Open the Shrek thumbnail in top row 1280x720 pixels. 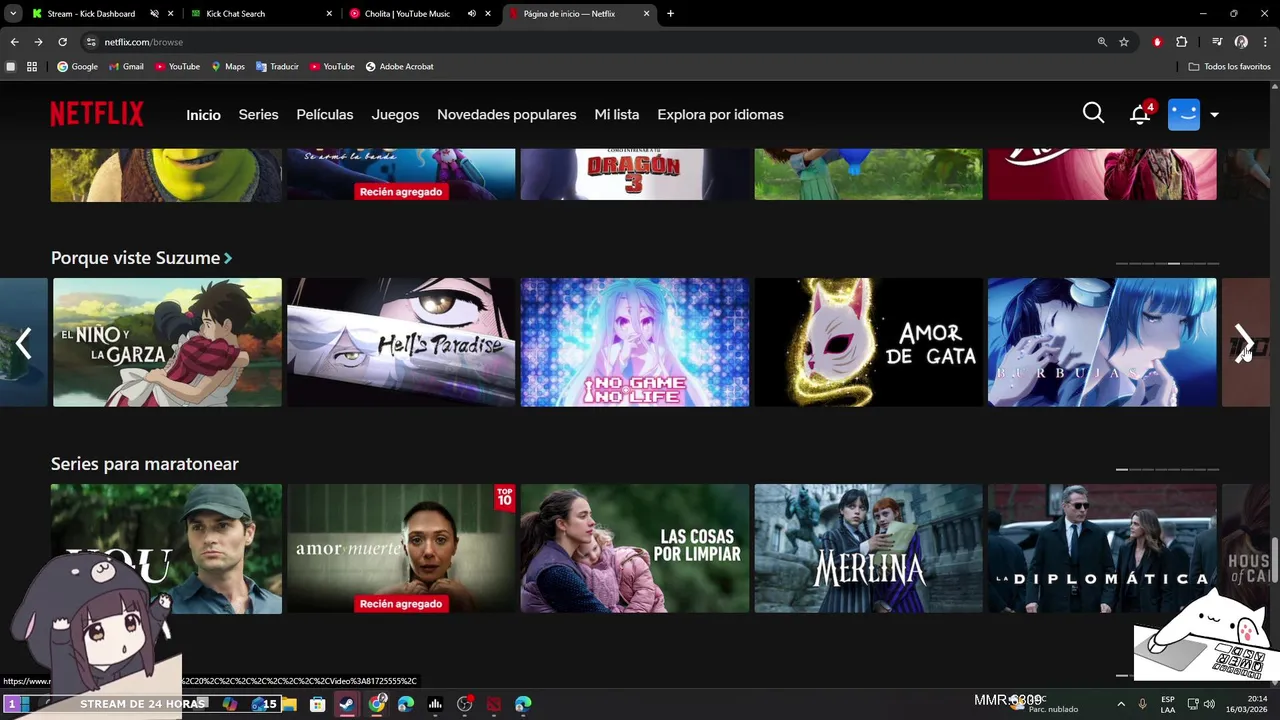click(167, 175)
